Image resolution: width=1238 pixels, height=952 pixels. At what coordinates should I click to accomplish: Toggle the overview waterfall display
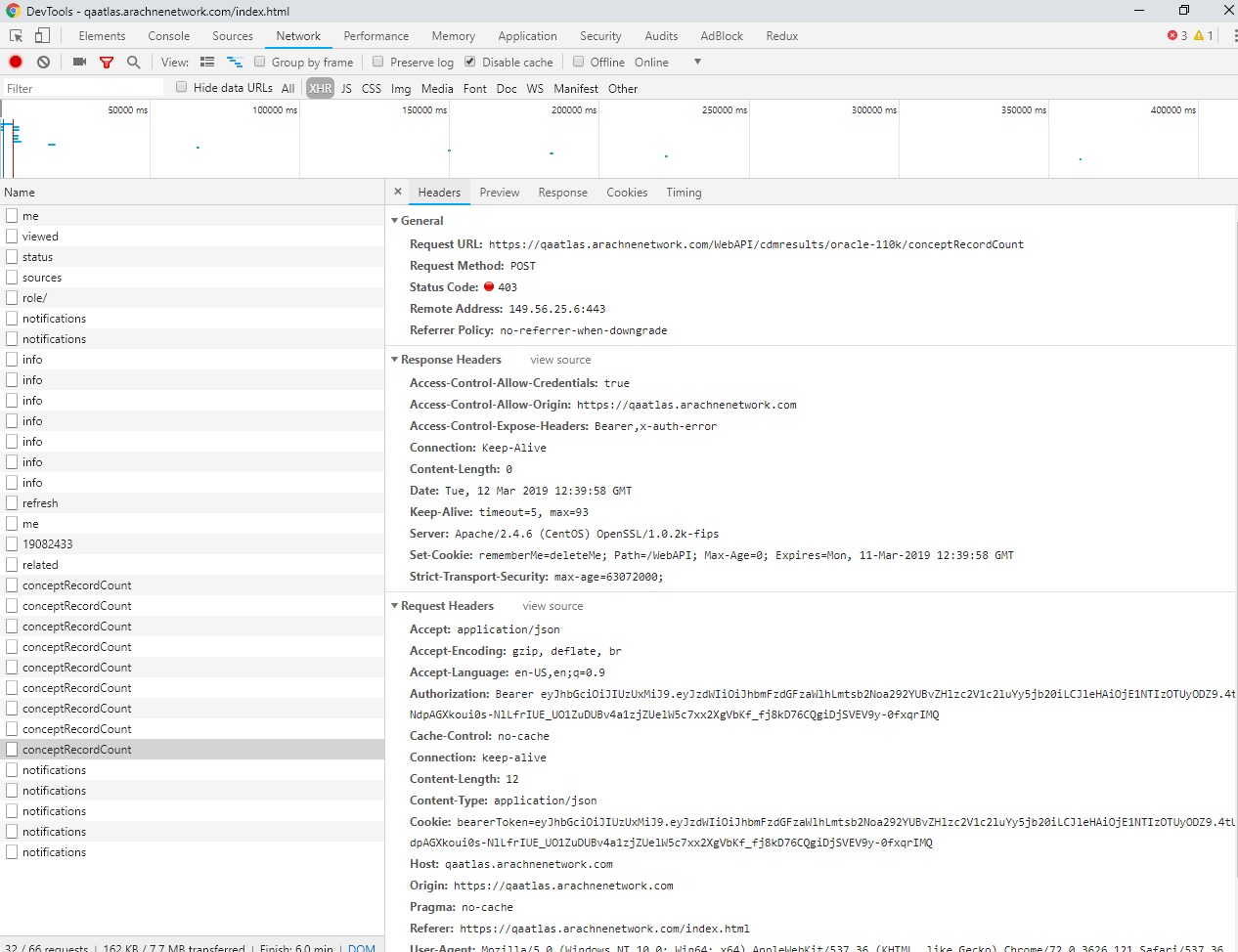coord(234,62)
